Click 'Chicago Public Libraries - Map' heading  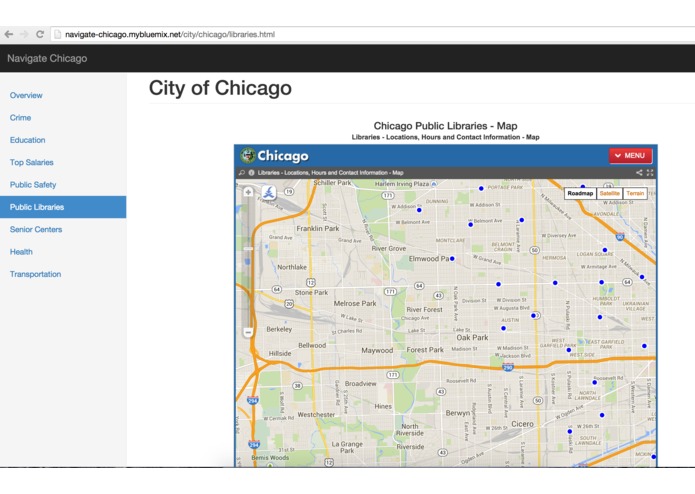tap(445, 126)
